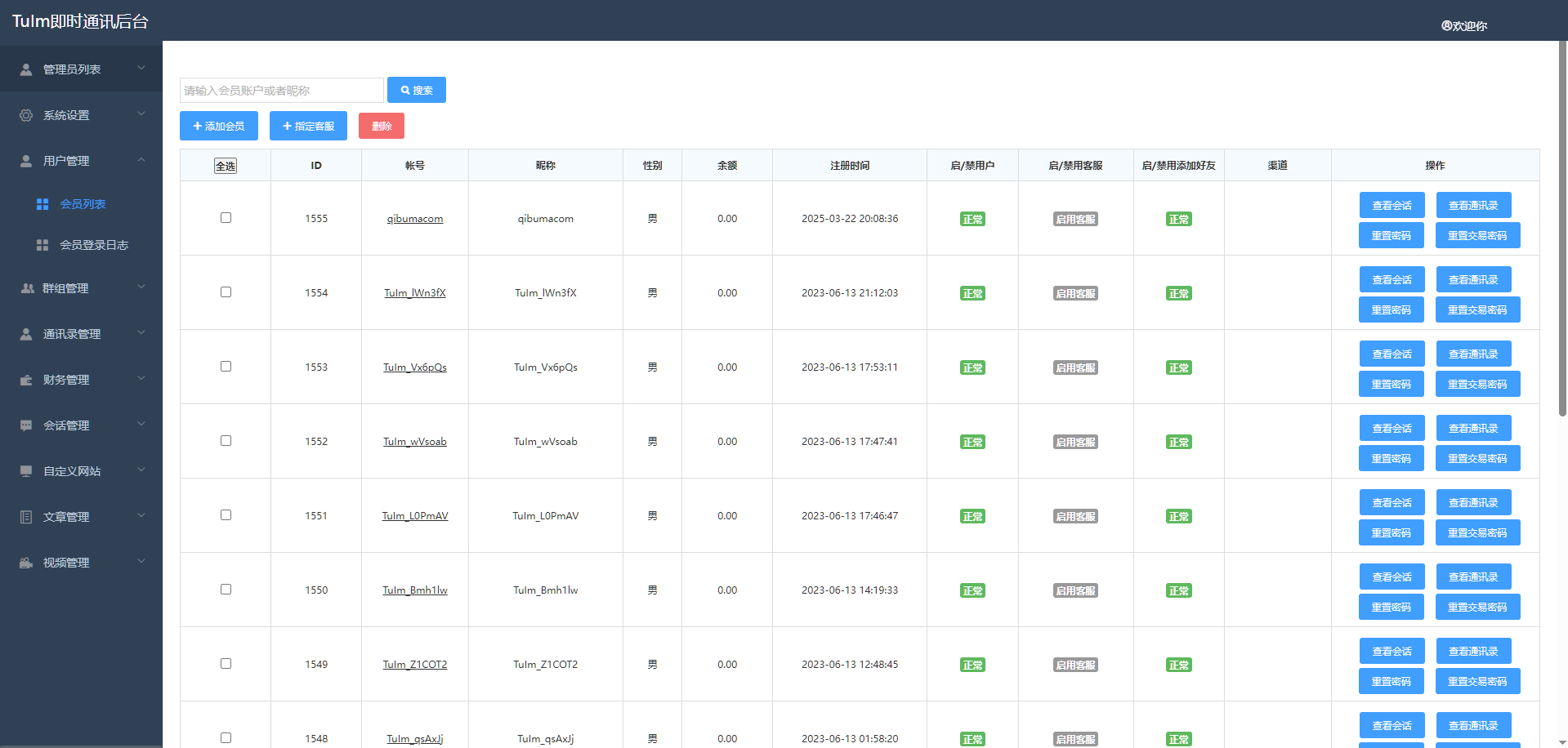Click the blue 搜索 search button

click(417, 90)
